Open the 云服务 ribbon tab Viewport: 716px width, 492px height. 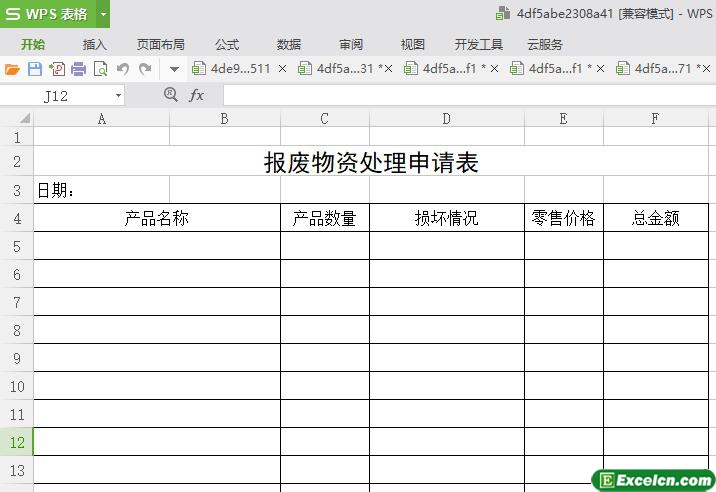545,44
